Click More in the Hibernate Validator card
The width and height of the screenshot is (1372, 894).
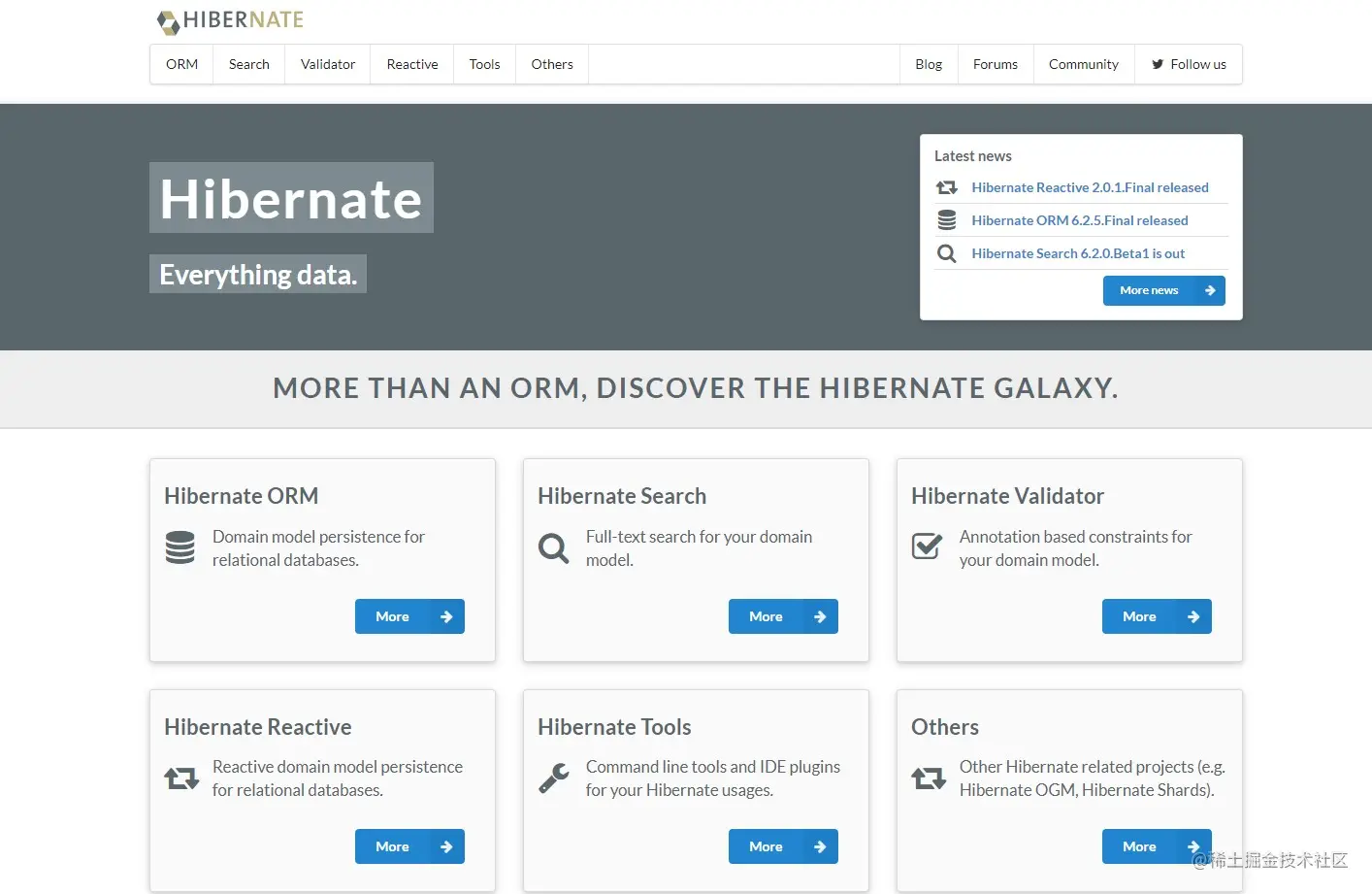pyautogui.click(x=1157, y=616)
